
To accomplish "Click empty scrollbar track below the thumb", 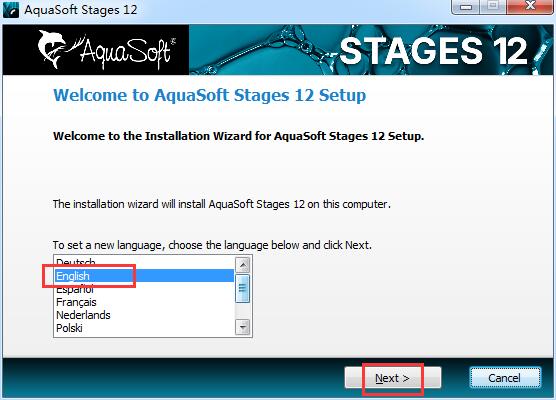I will click(243, 311).
